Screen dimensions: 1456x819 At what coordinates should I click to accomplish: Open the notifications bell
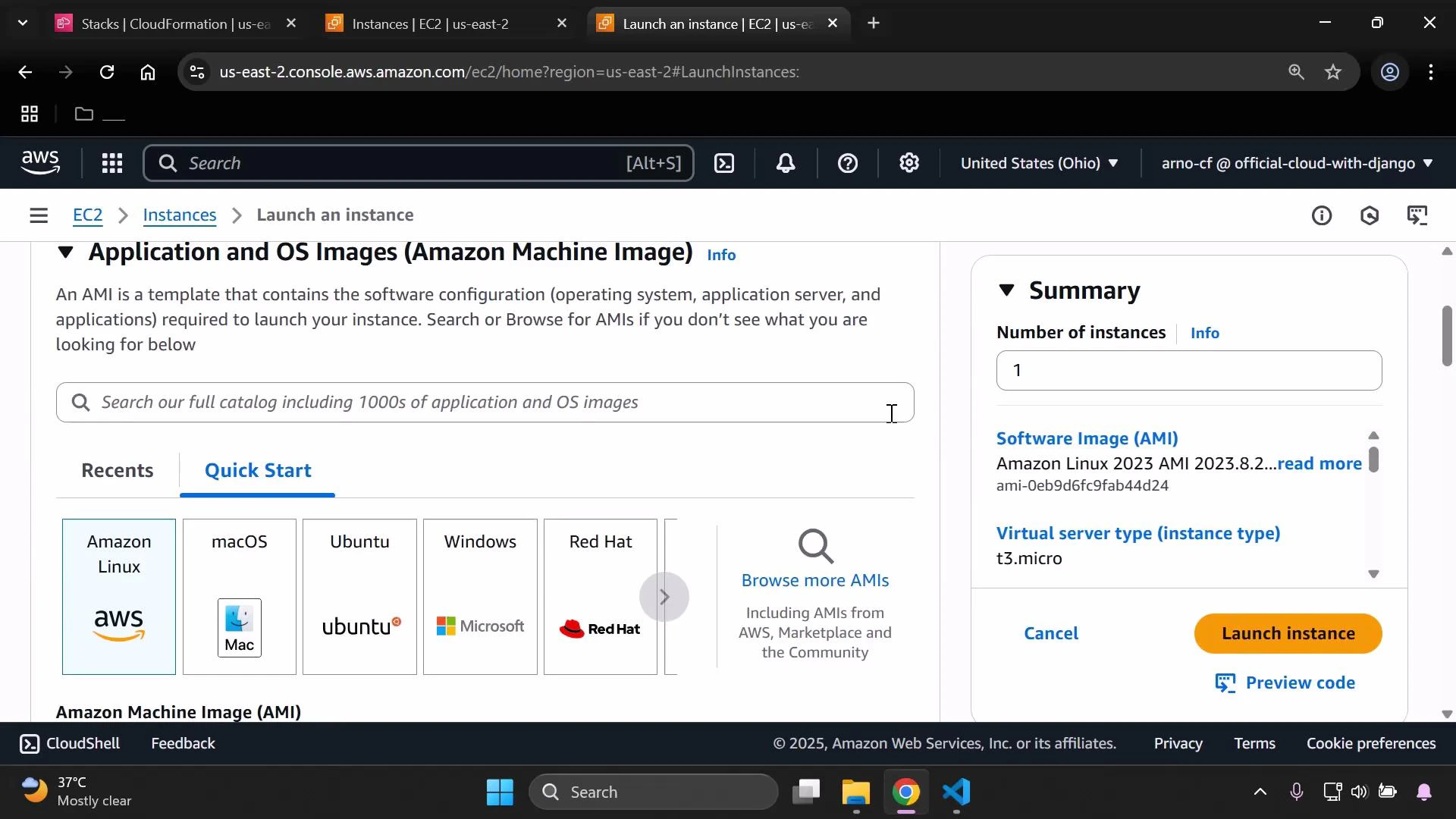(x=786, y=163)
